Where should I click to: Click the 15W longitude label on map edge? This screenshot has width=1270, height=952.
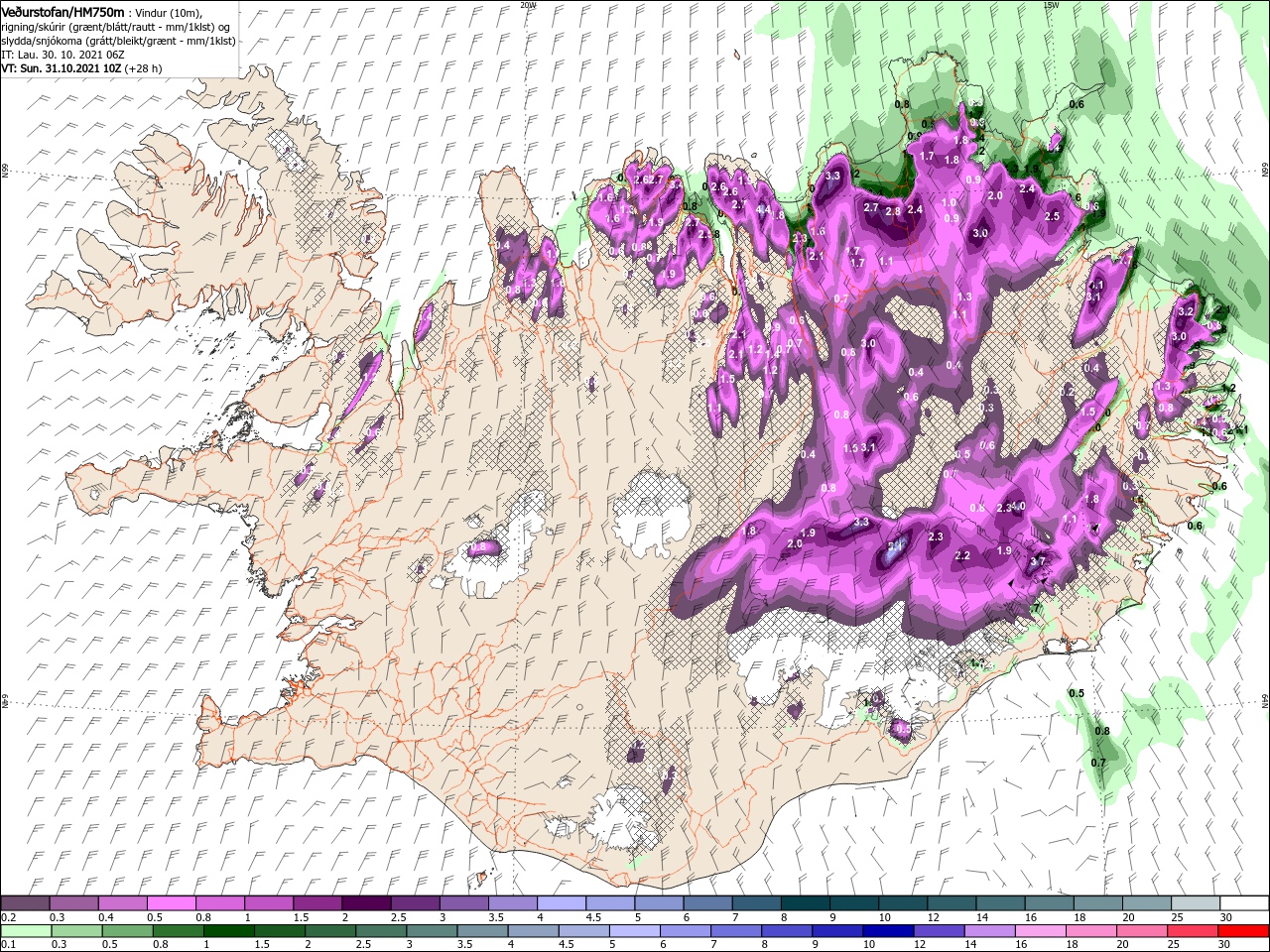[1052, 4]
